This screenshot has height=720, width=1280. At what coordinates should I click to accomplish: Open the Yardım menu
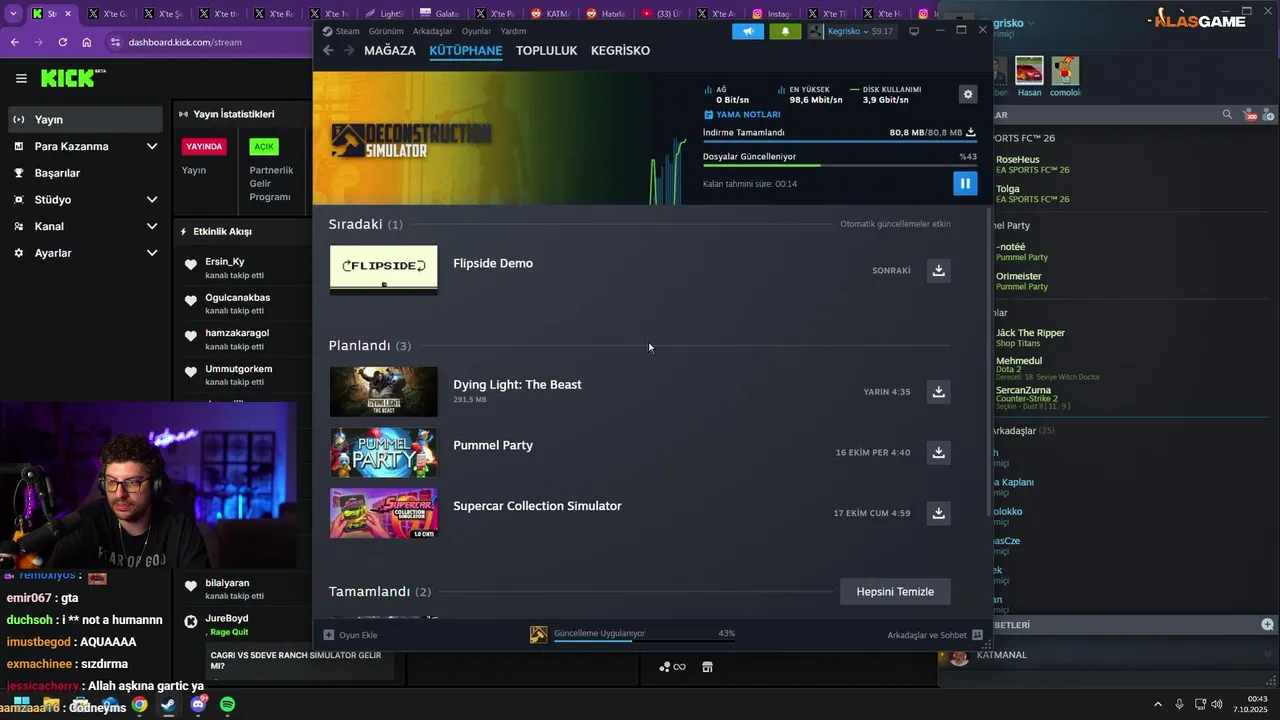513,31
